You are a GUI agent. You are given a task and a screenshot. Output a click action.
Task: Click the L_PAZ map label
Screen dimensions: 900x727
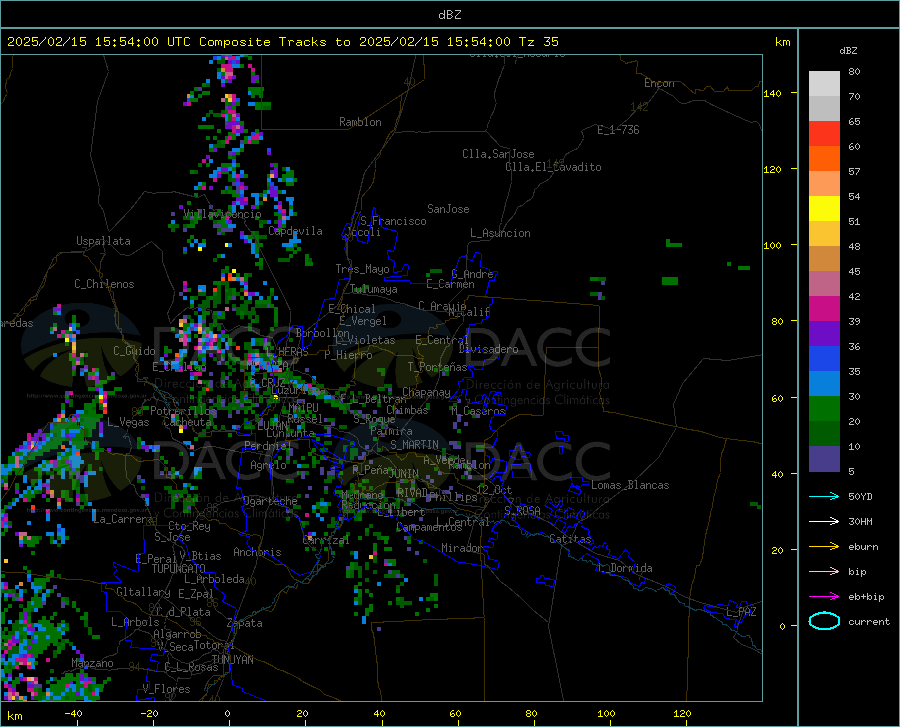pyautogui.click(x=741, y=612)
